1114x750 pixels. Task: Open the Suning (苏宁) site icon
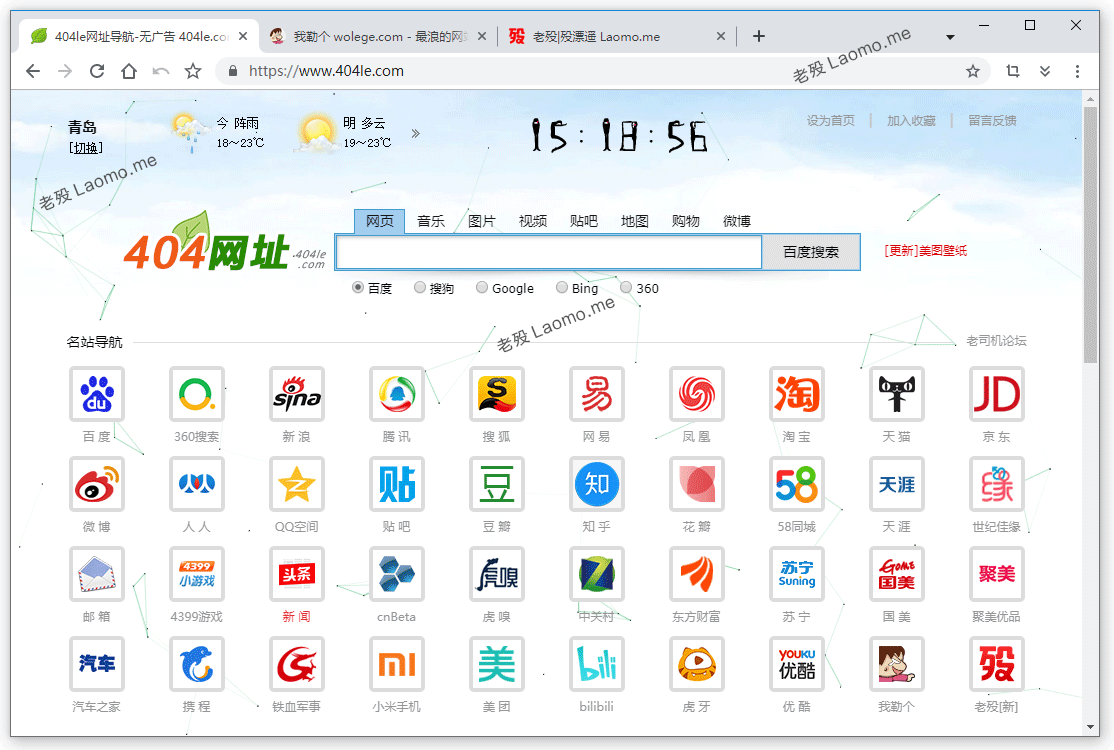(x=796, y=575)
